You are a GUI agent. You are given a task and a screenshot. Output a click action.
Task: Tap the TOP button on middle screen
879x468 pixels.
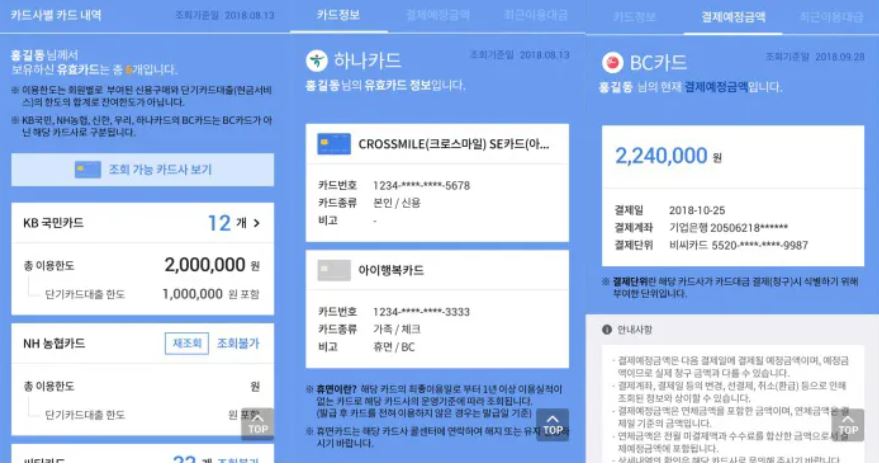tap(553, 424)
